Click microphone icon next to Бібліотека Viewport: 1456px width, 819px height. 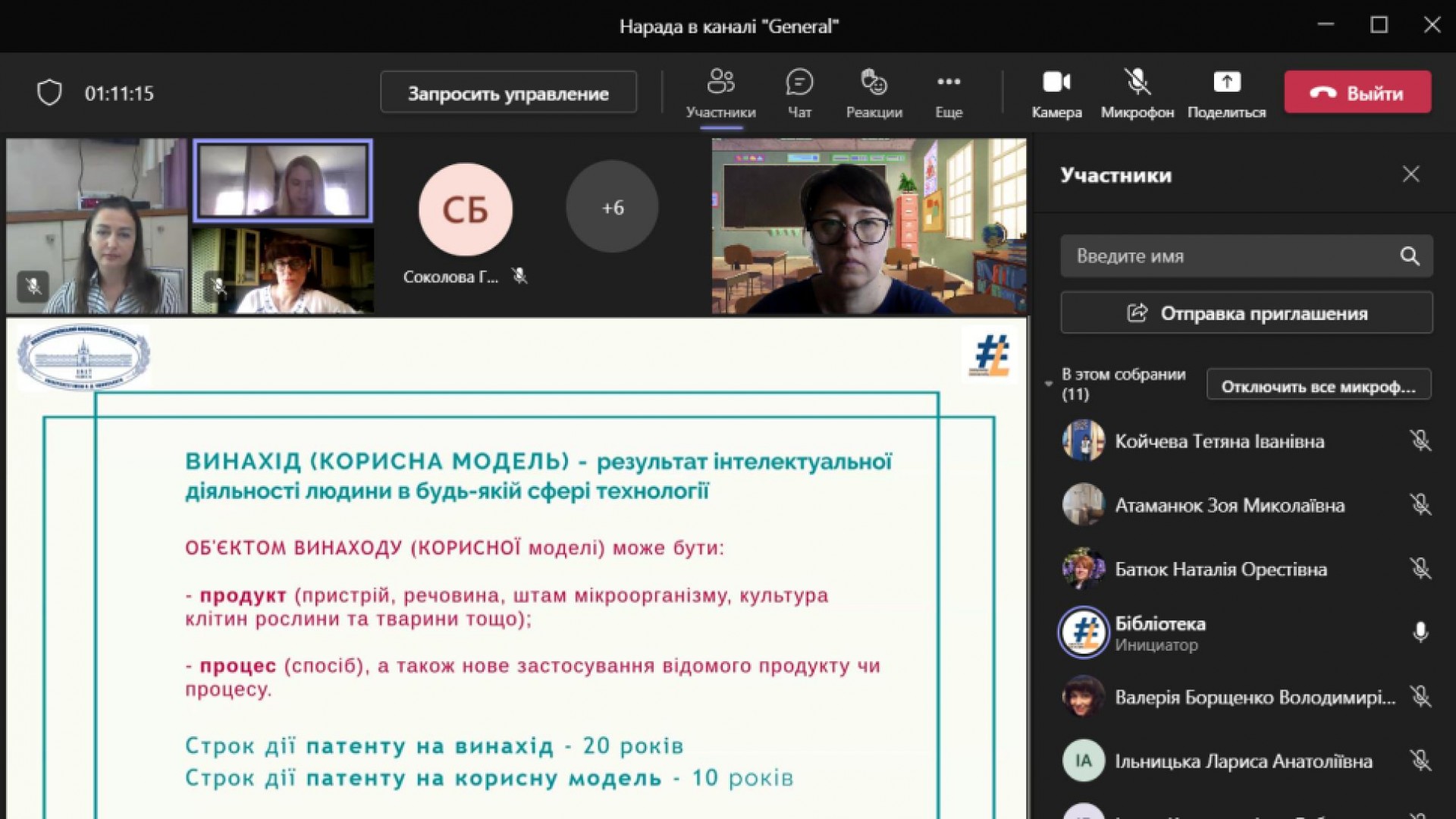click(1420, 632)
